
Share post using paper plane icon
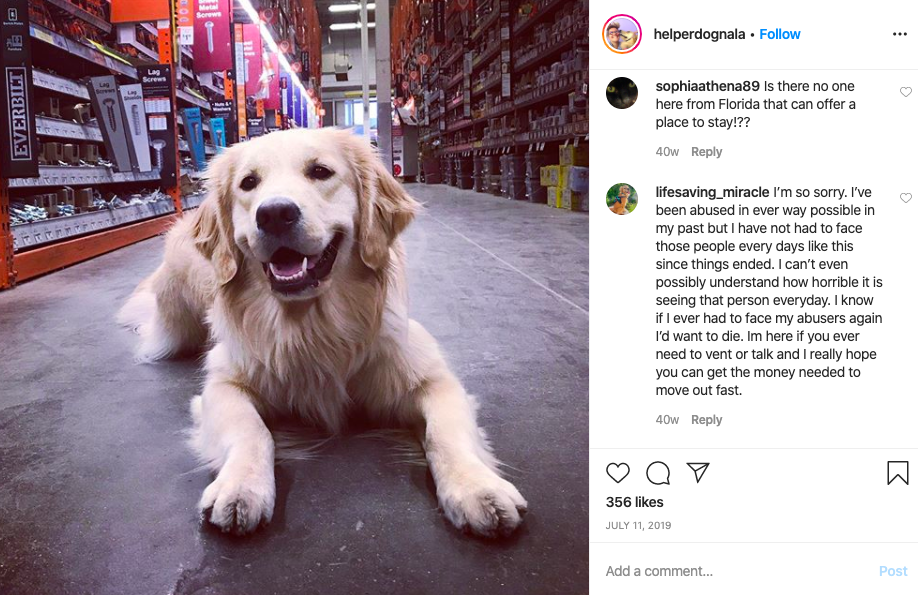click(698, 472)
